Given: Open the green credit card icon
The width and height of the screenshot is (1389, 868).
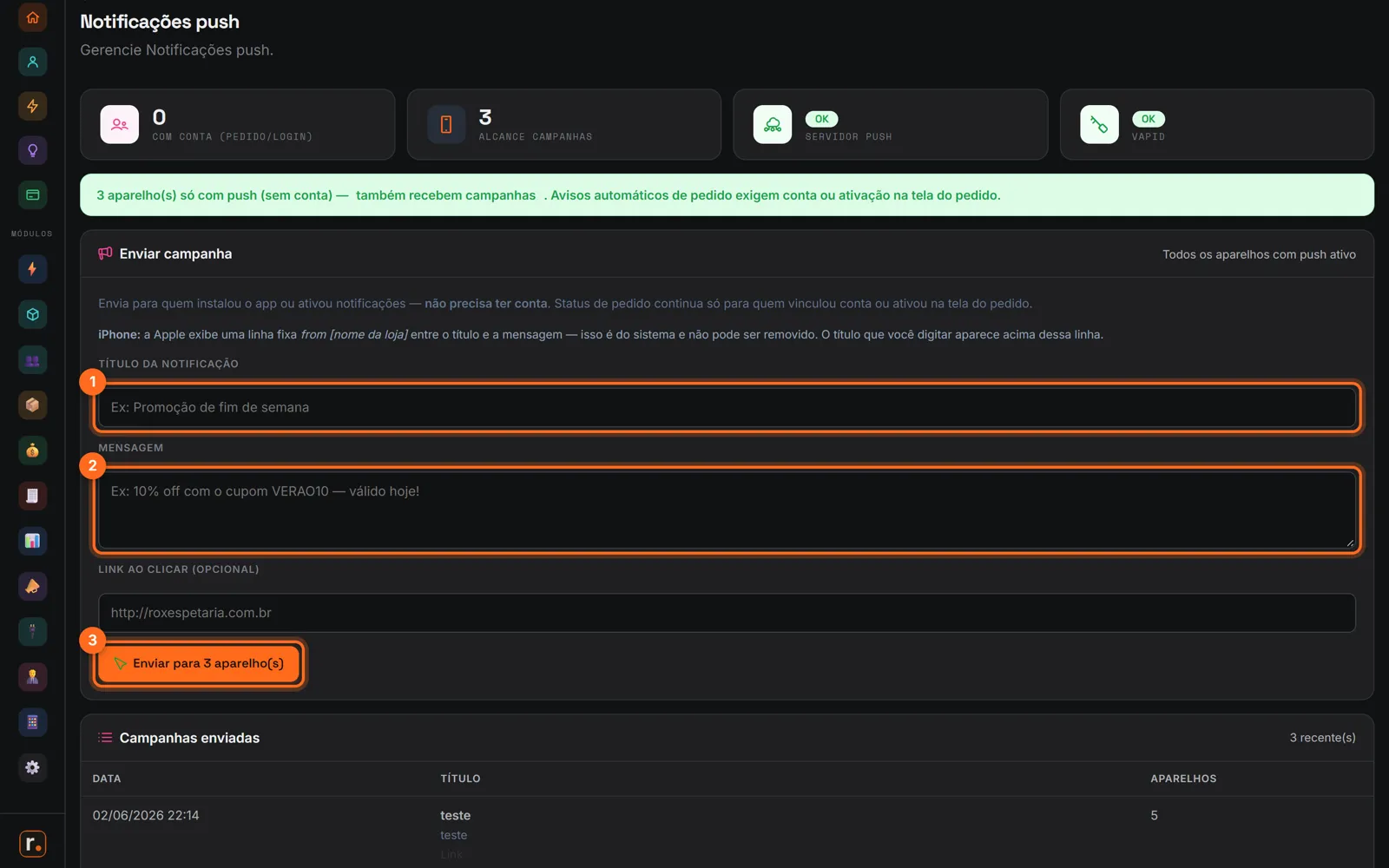Looking at the screenshot, I should (32, 194).
